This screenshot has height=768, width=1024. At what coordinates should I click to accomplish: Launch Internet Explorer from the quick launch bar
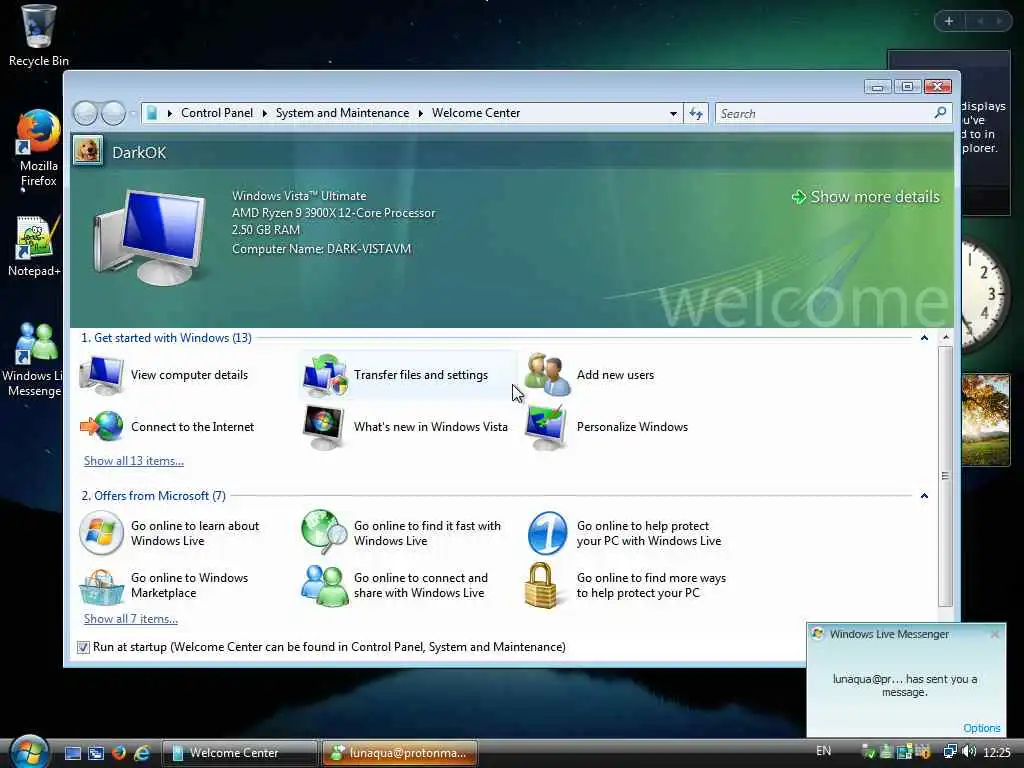click(x=142, y=753)
